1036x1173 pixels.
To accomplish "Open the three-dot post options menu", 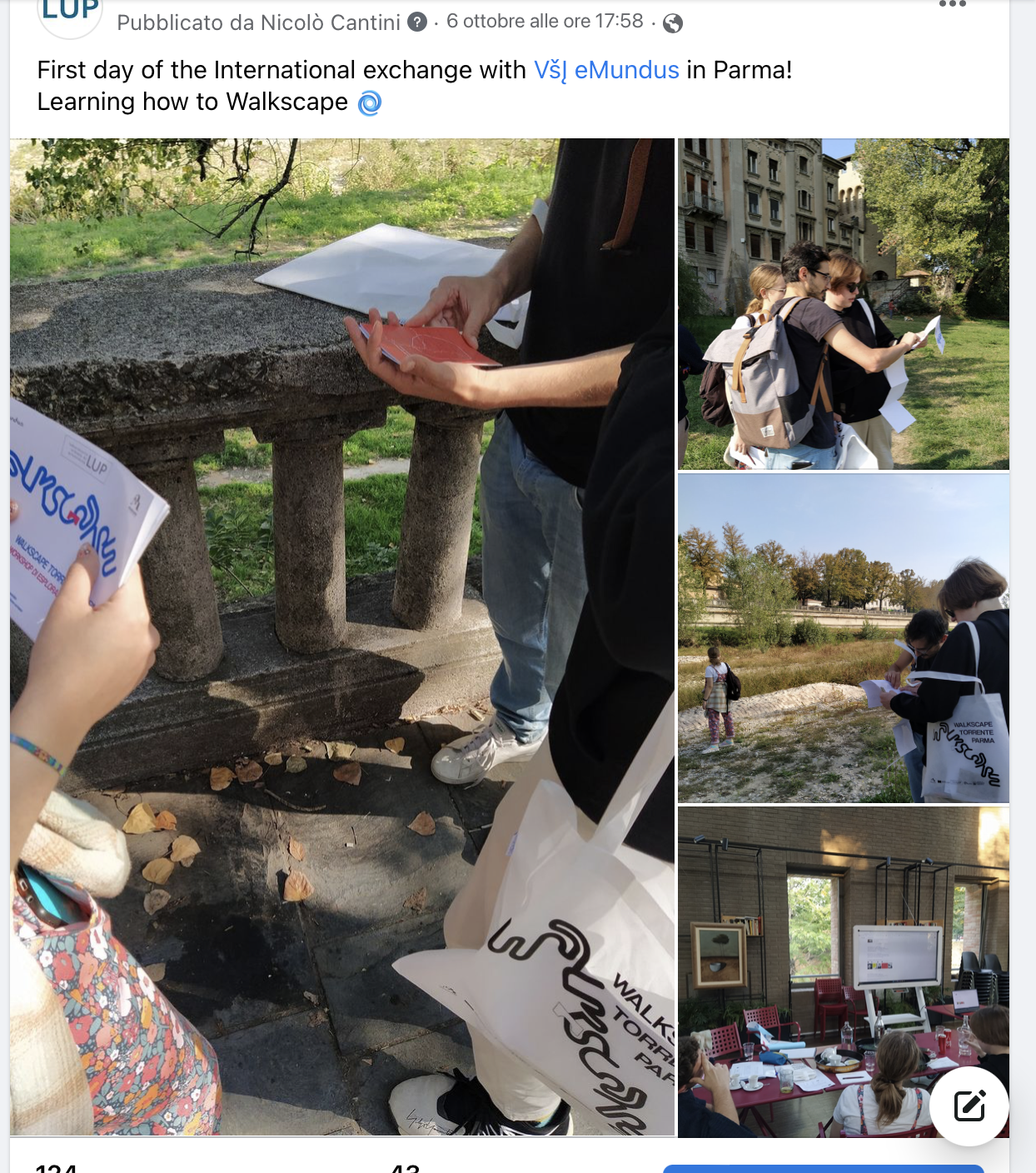I will 952,4.
